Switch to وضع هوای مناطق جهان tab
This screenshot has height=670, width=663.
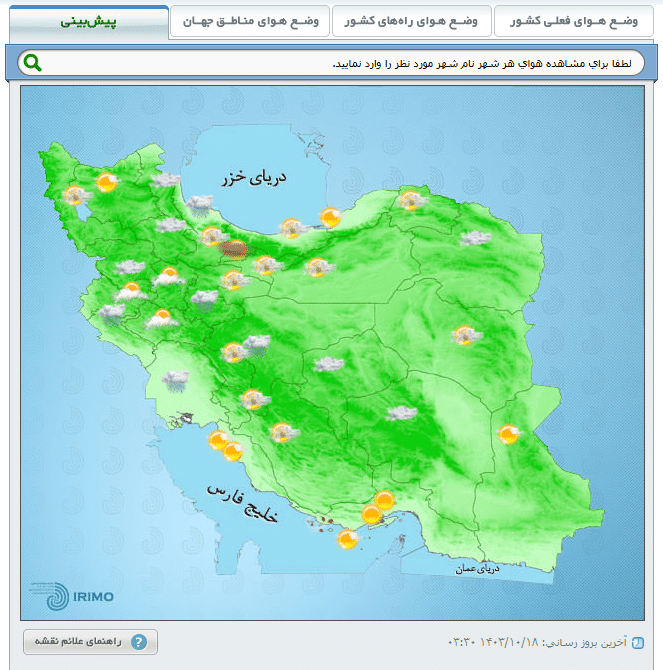click(250, 21)
